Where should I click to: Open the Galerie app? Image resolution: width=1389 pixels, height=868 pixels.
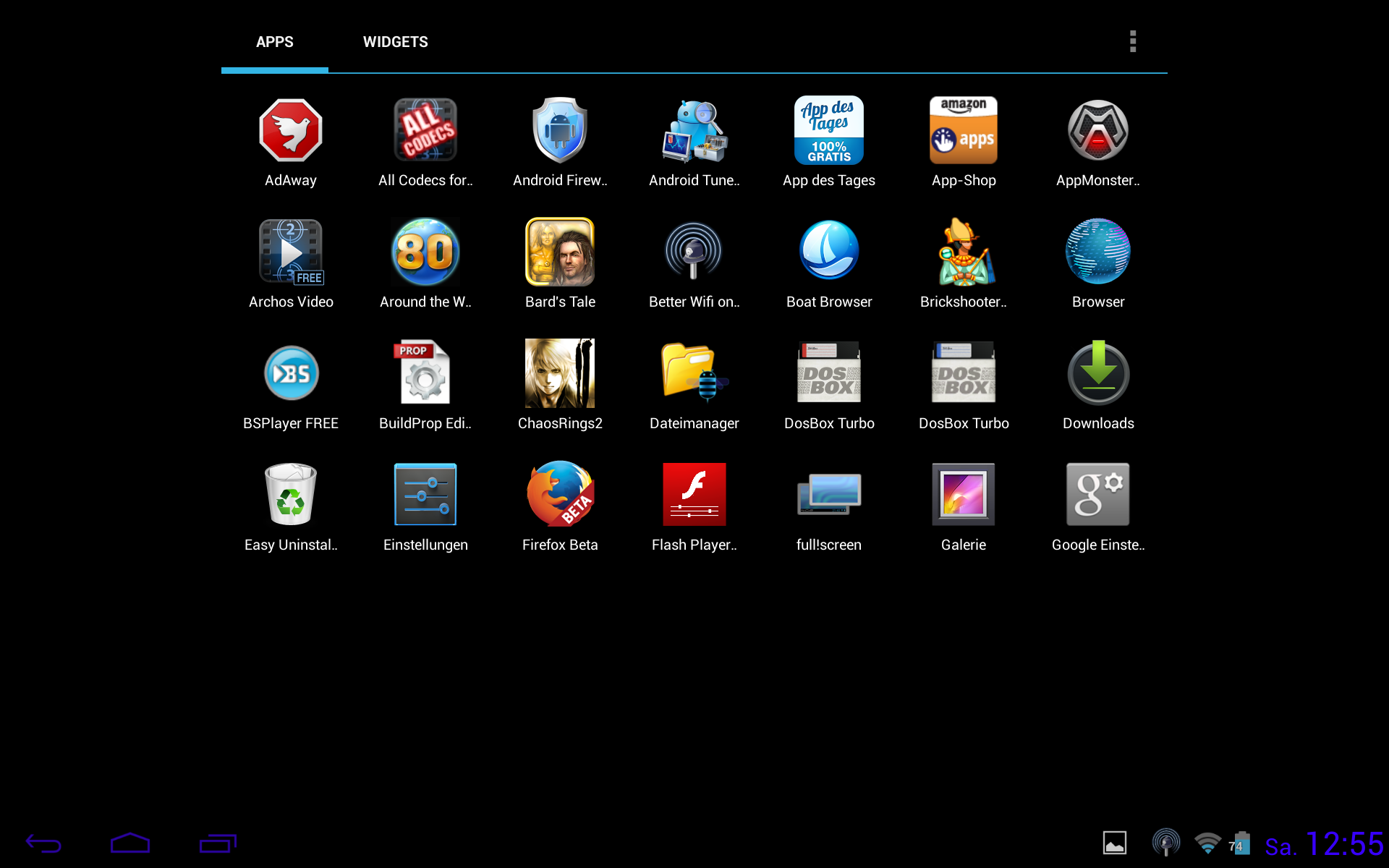point(964,494)
